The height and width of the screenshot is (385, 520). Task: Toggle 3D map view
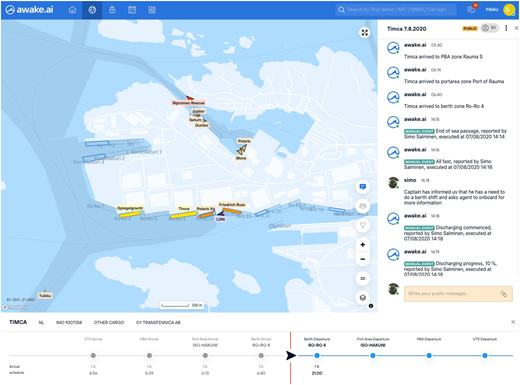click(363, 278)
